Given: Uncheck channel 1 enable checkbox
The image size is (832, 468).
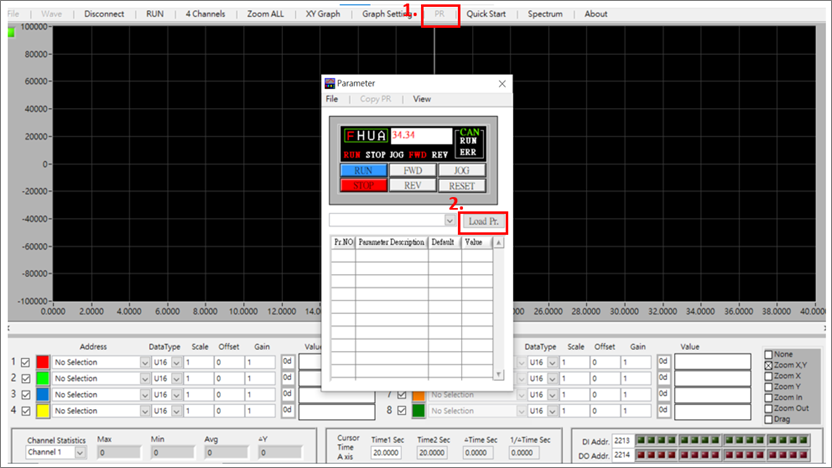Looking at the screenshot, I should click(25, 362).
